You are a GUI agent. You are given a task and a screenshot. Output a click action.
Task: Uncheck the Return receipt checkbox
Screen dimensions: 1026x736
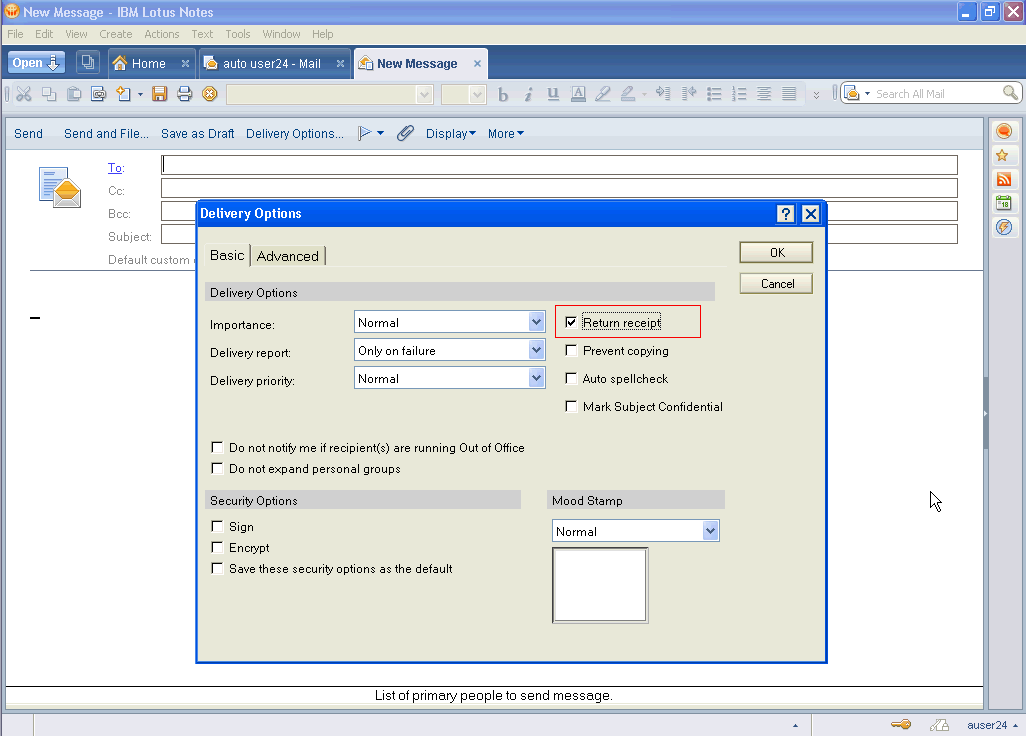click(571, 323)
